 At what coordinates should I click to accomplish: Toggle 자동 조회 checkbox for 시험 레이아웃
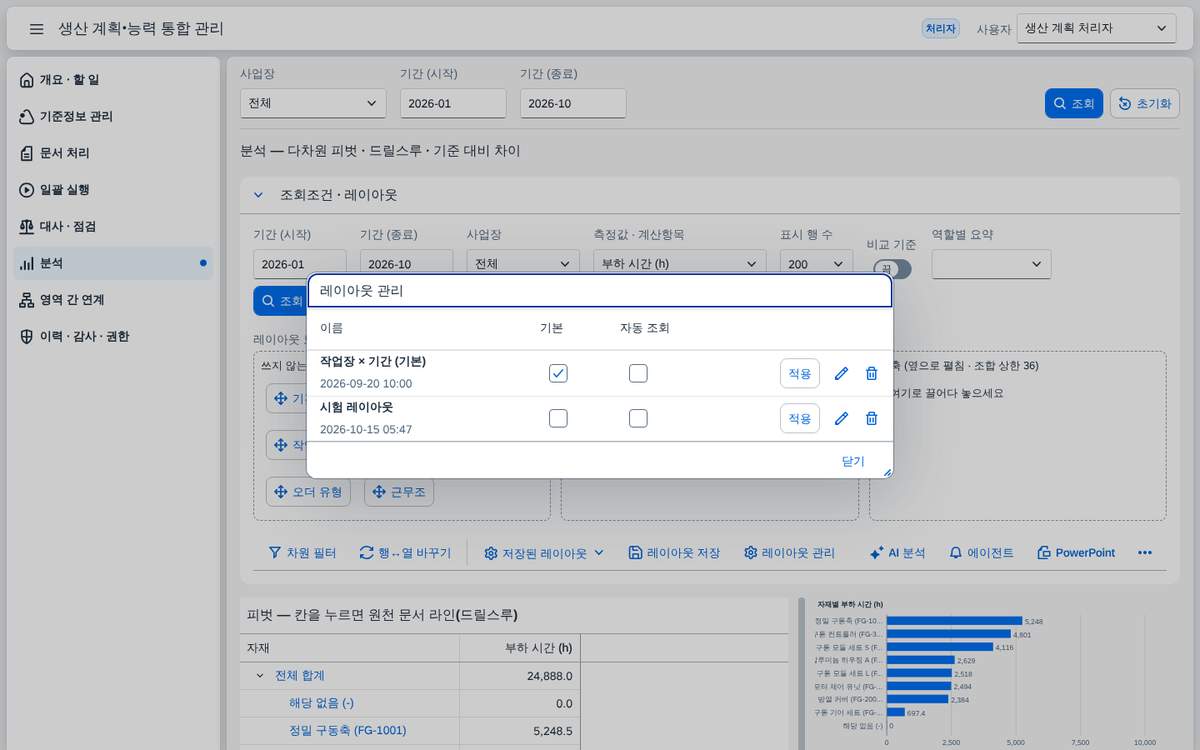pos(638,418)
